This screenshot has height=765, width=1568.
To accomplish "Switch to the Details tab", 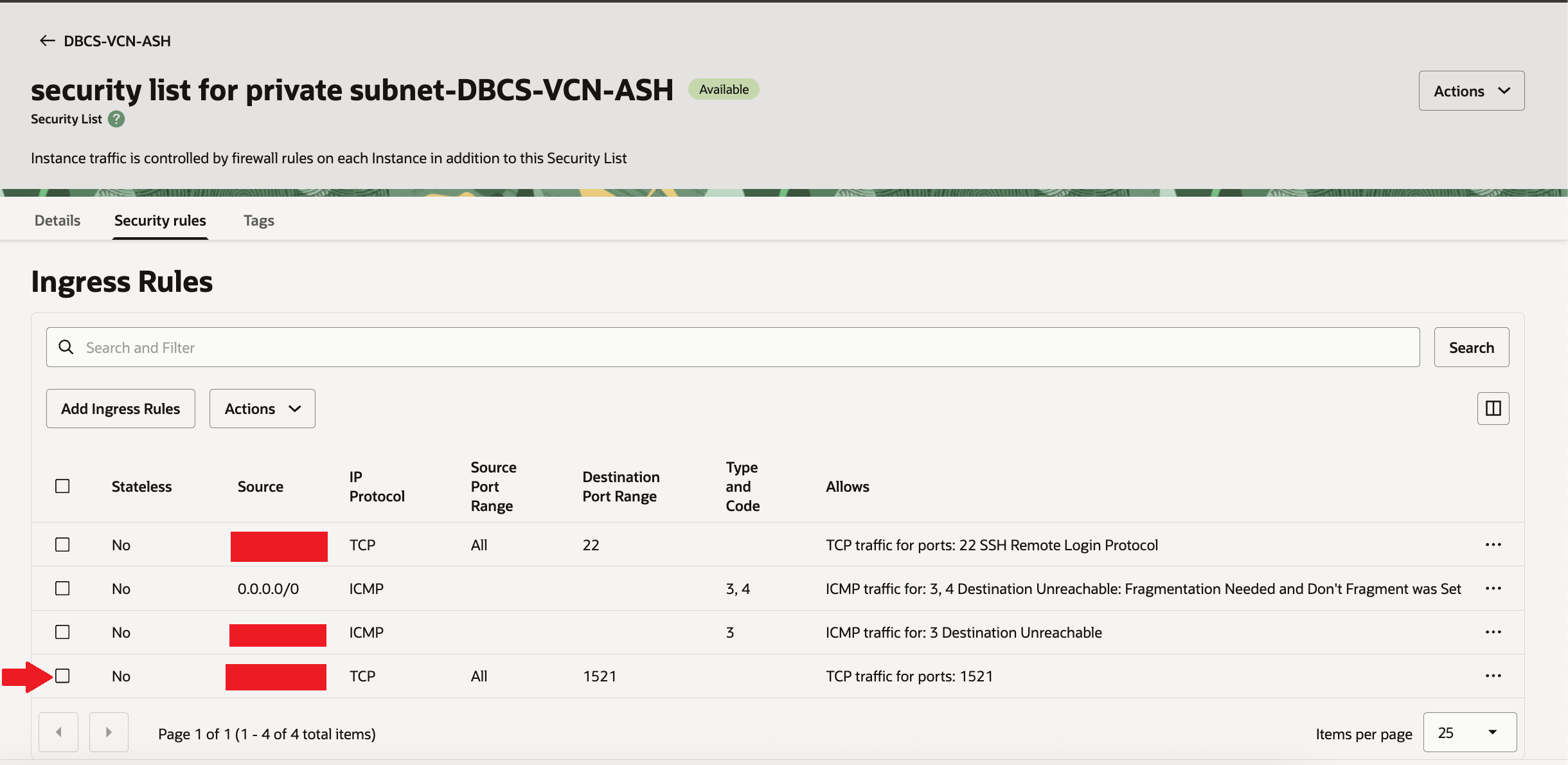I will [57, 221].
